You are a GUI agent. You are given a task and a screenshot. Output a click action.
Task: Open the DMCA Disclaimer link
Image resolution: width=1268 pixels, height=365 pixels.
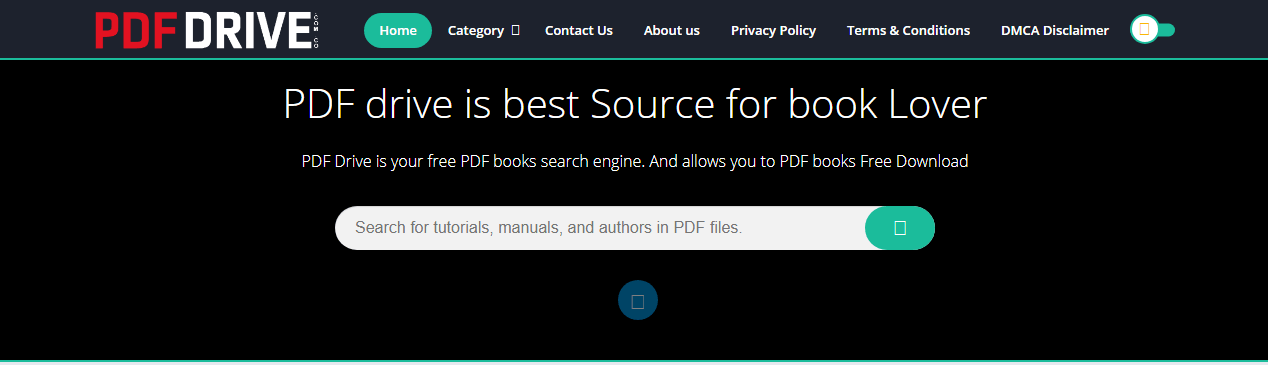[x=1054, y=30]
